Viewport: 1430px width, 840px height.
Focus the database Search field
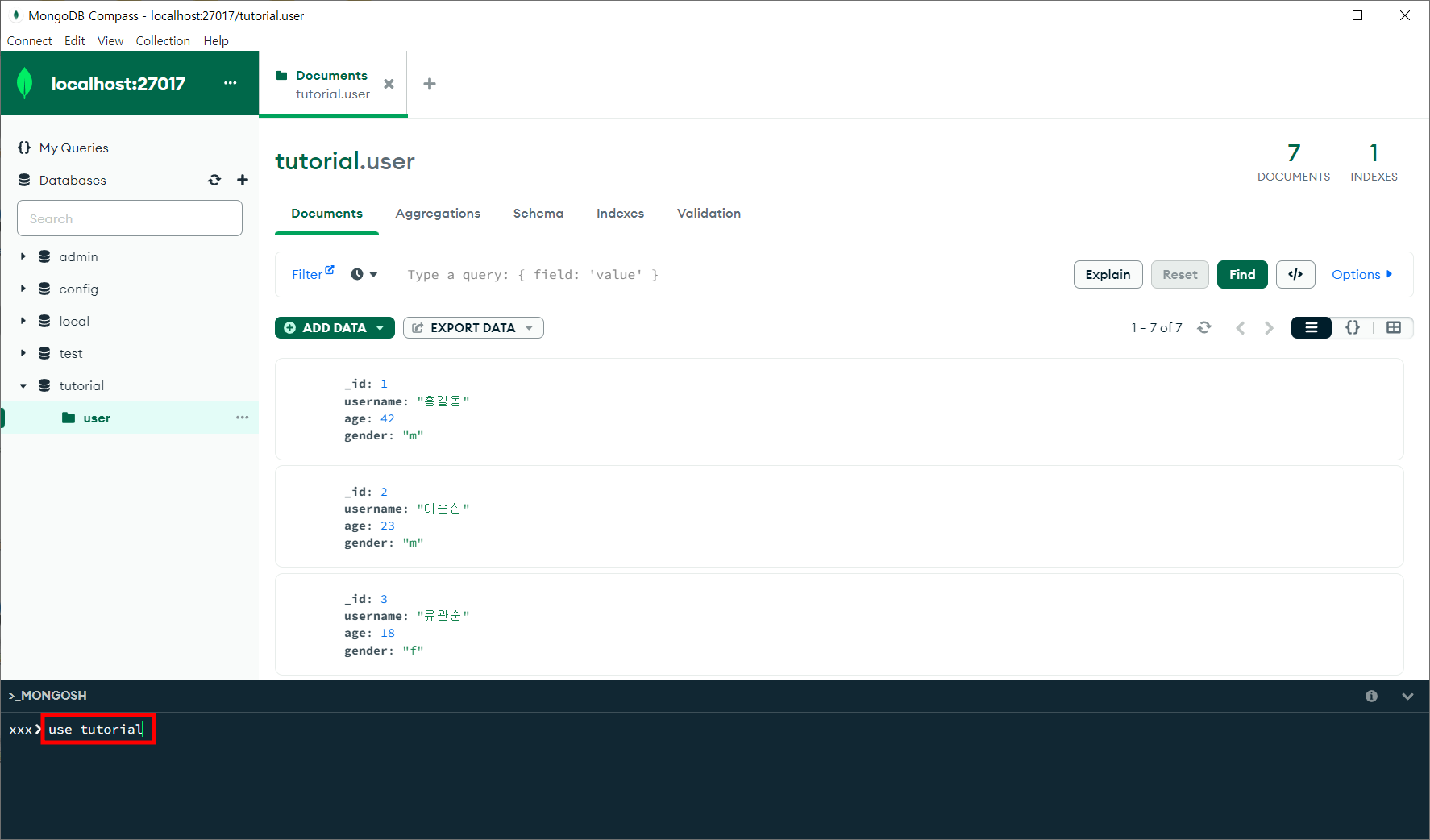pos(130,218)
